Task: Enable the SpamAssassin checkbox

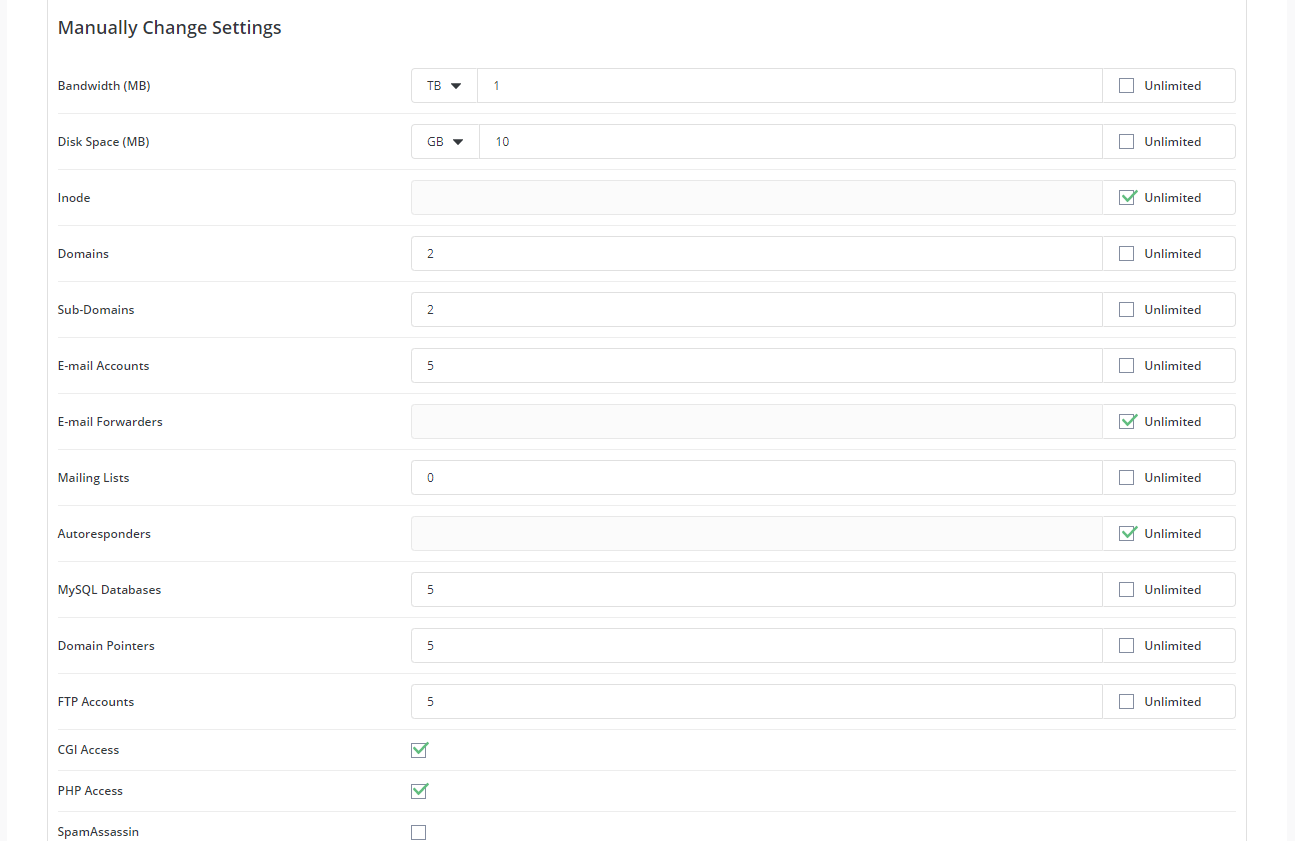Action: click(x=419, y=832)
